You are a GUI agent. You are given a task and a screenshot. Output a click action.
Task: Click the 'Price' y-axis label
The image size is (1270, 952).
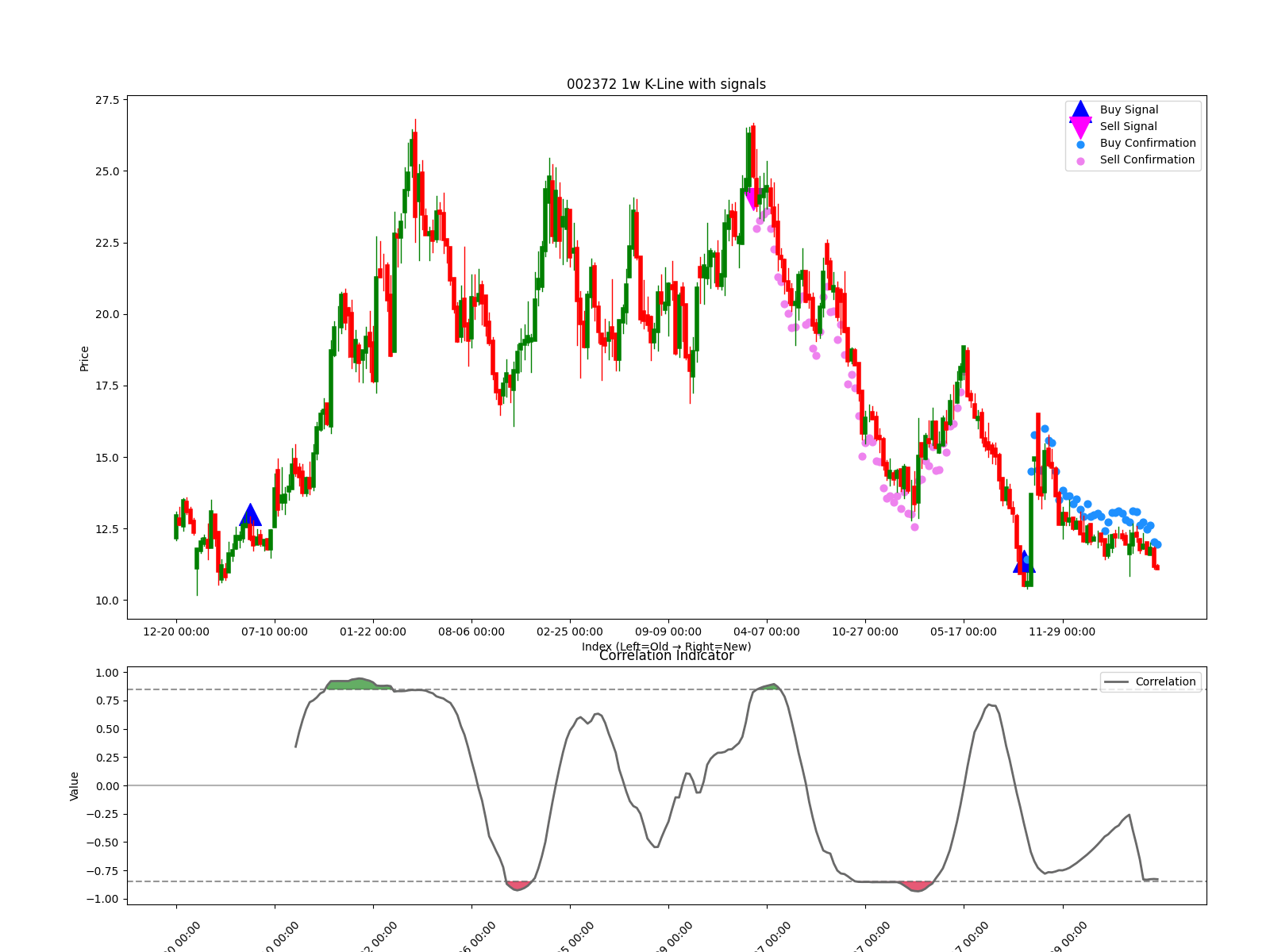point(84,359)
